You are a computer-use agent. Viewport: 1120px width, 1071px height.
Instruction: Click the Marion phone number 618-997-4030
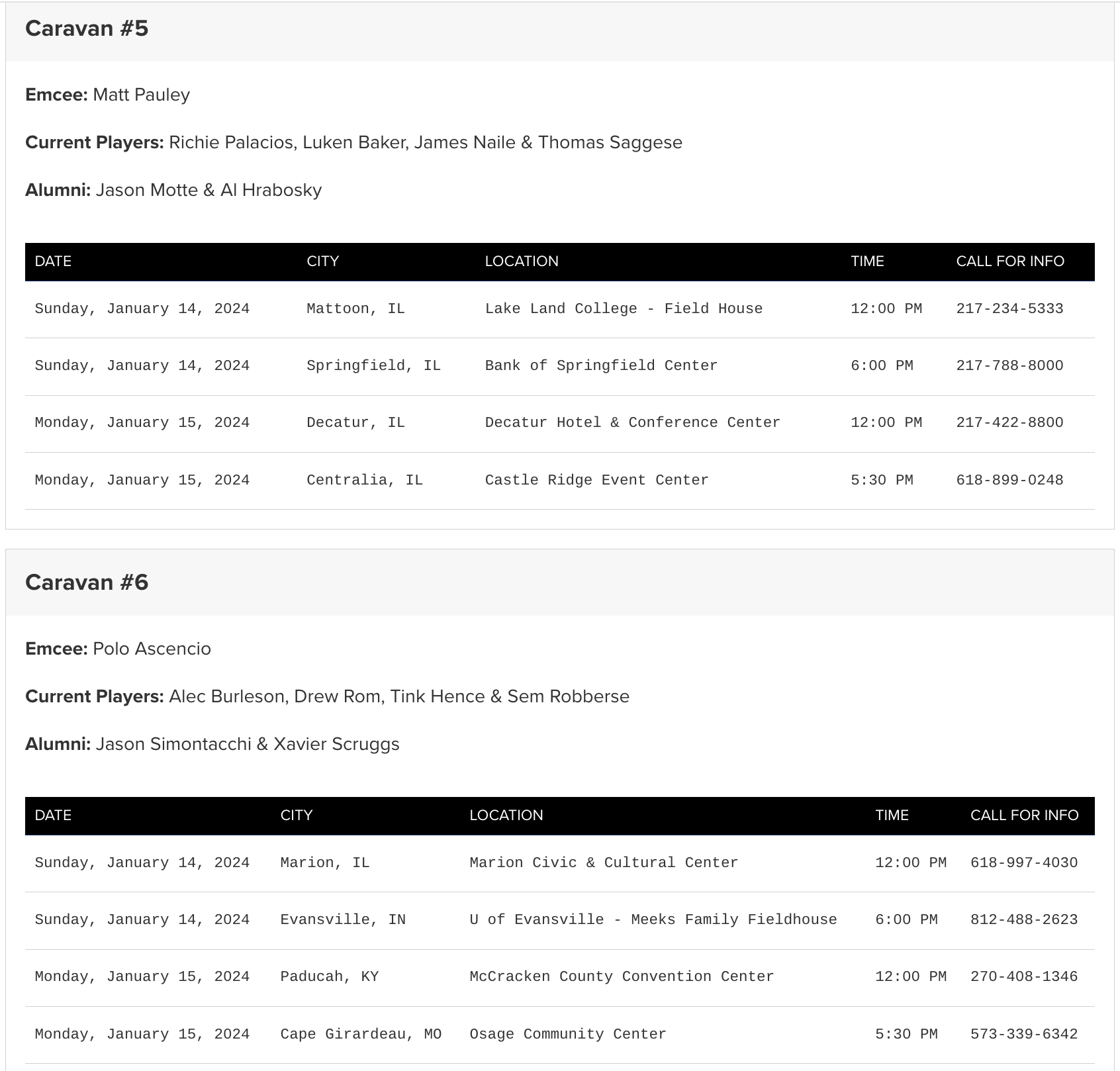click(1023, 862)
